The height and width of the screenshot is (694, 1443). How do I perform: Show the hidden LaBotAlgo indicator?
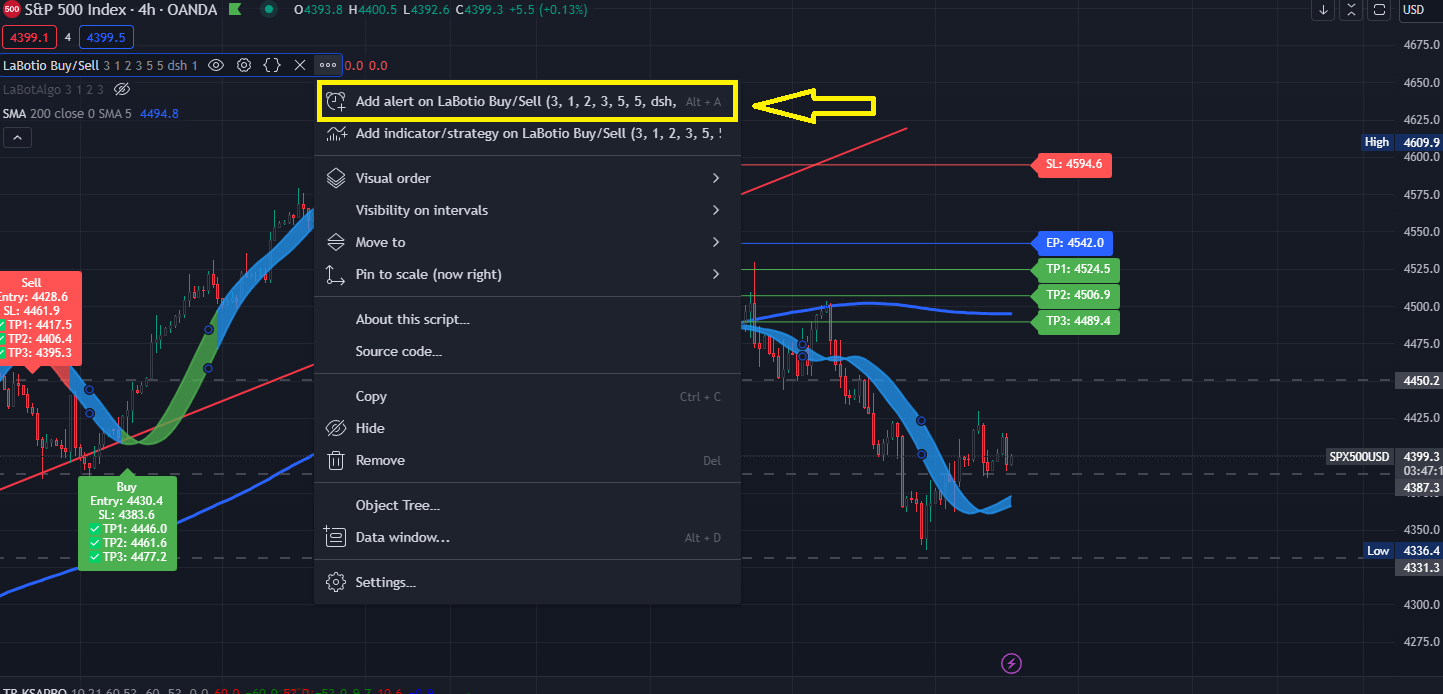point(122,89)
